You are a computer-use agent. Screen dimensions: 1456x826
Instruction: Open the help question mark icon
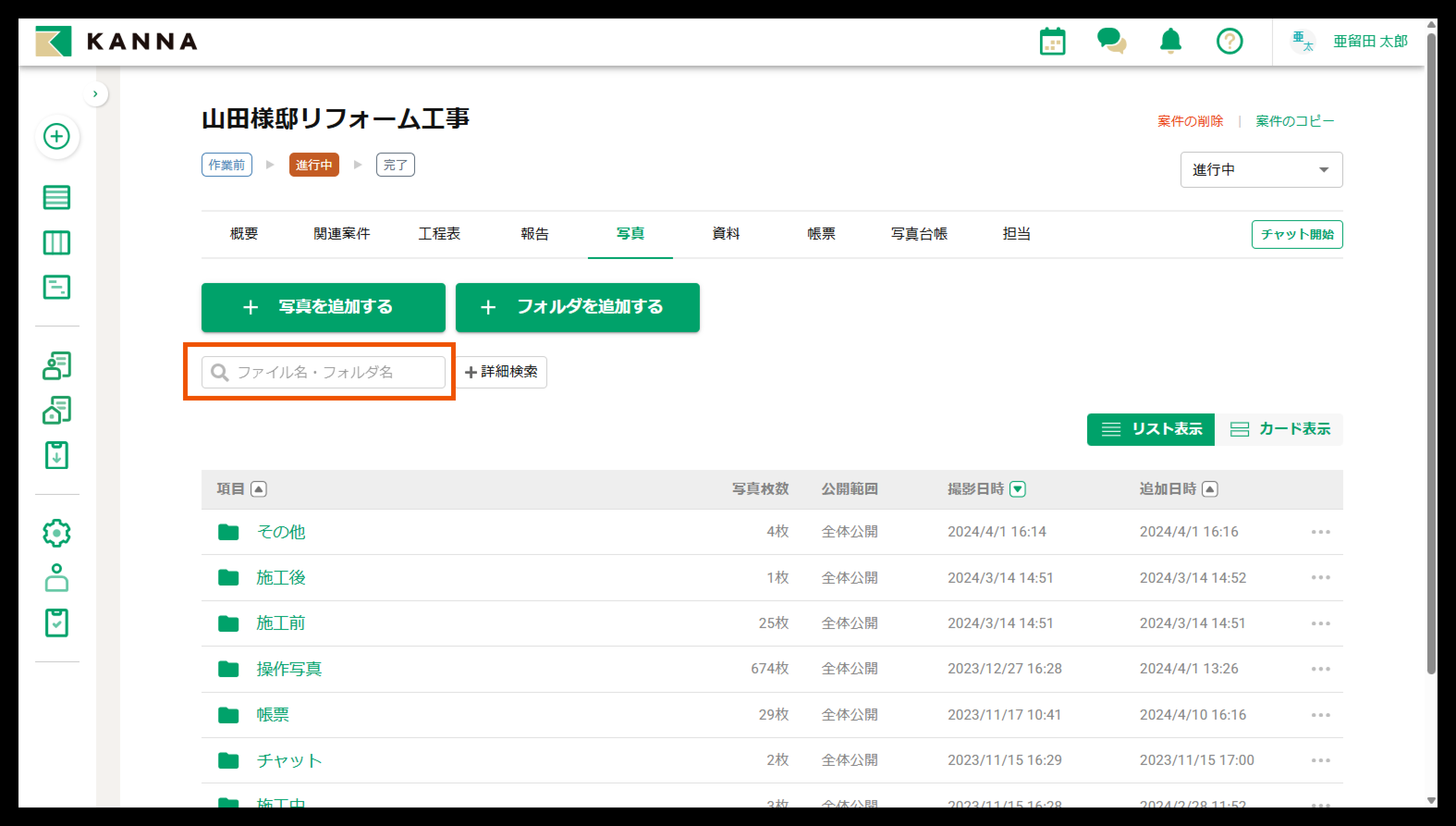pyautogui.click(x=1229, y=42)
